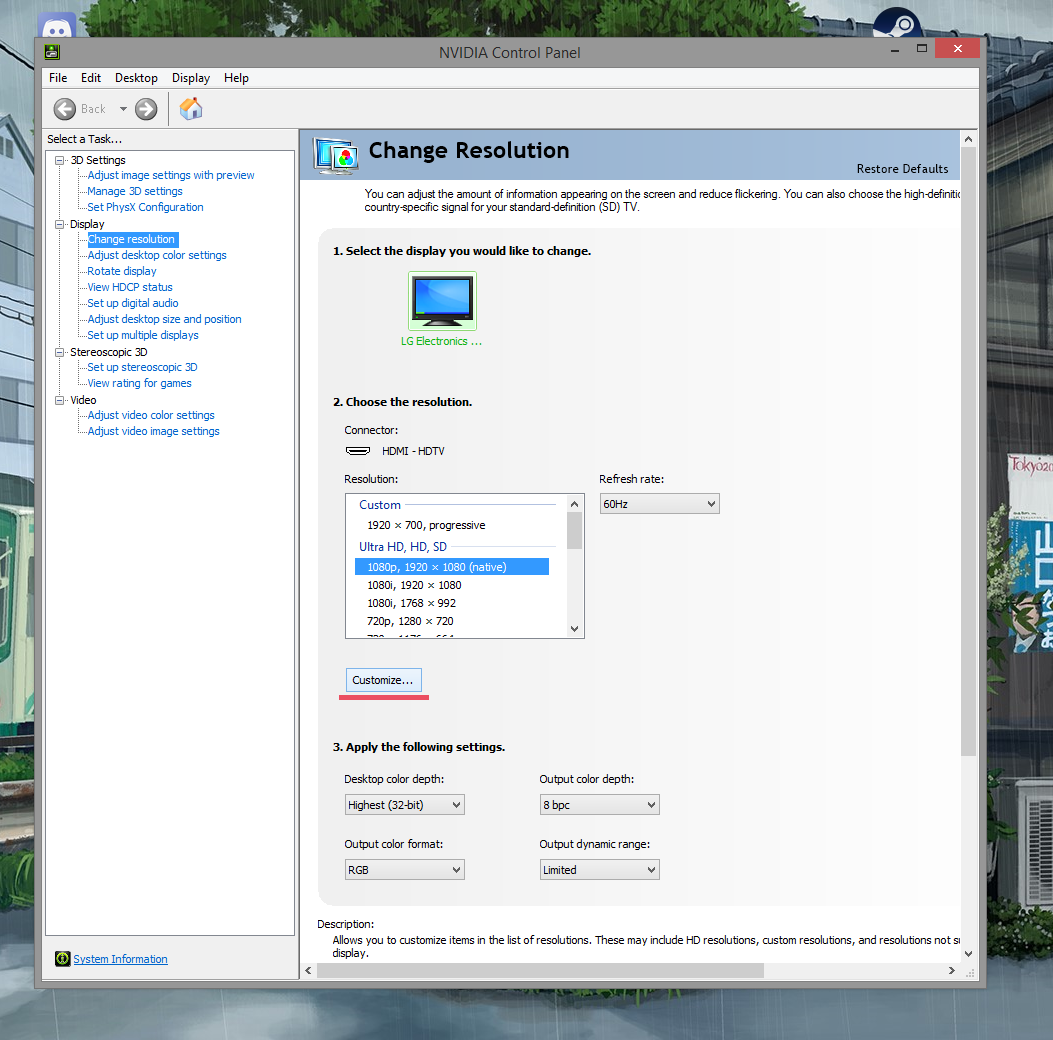Open the Edit menu
The image size is (1053, 1040).
coord(91,78)
